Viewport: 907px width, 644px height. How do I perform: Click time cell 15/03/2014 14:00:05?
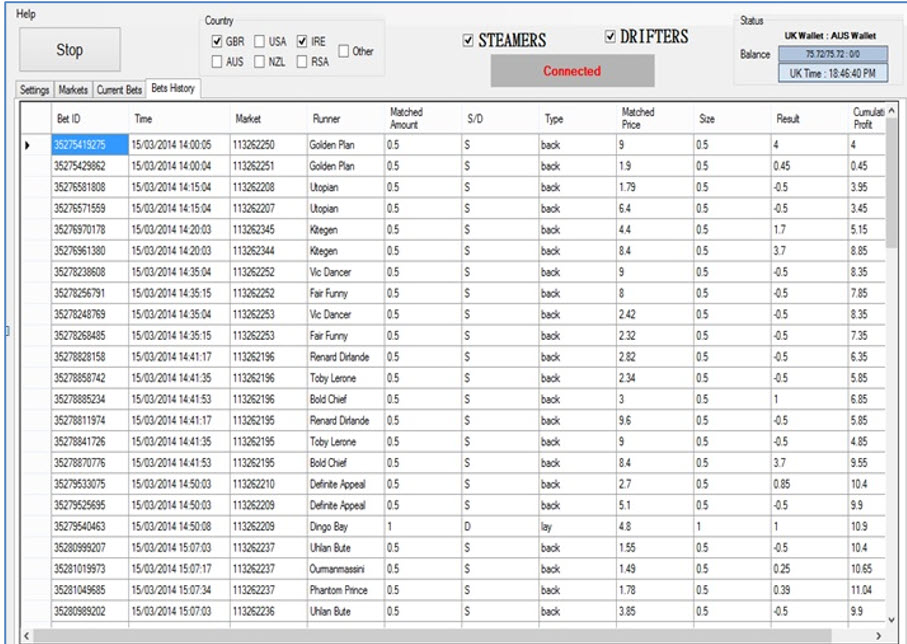point(179,145)
